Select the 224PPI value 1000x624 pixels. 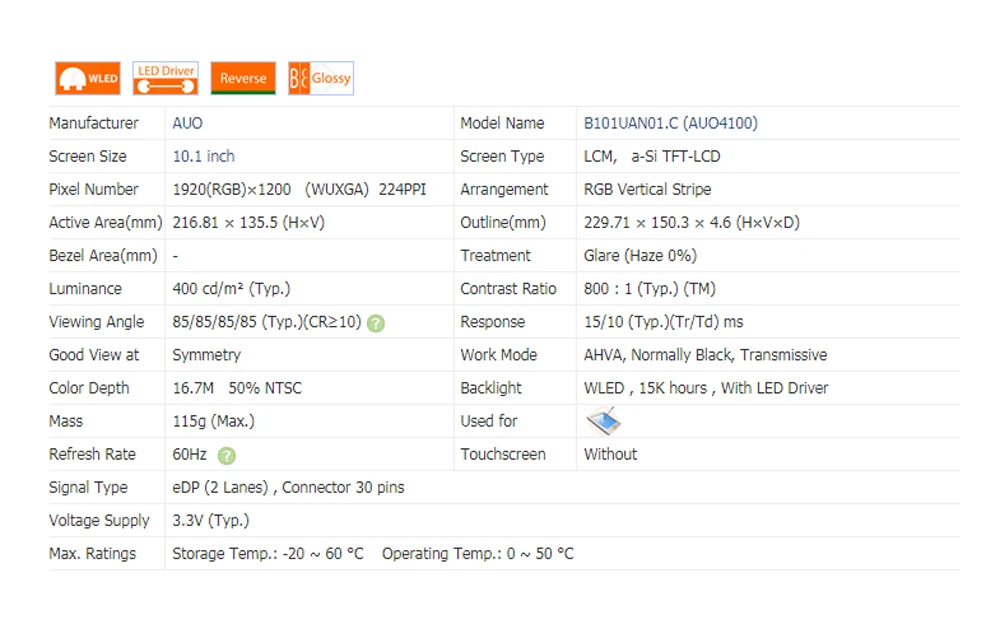[x=402, y=189]
